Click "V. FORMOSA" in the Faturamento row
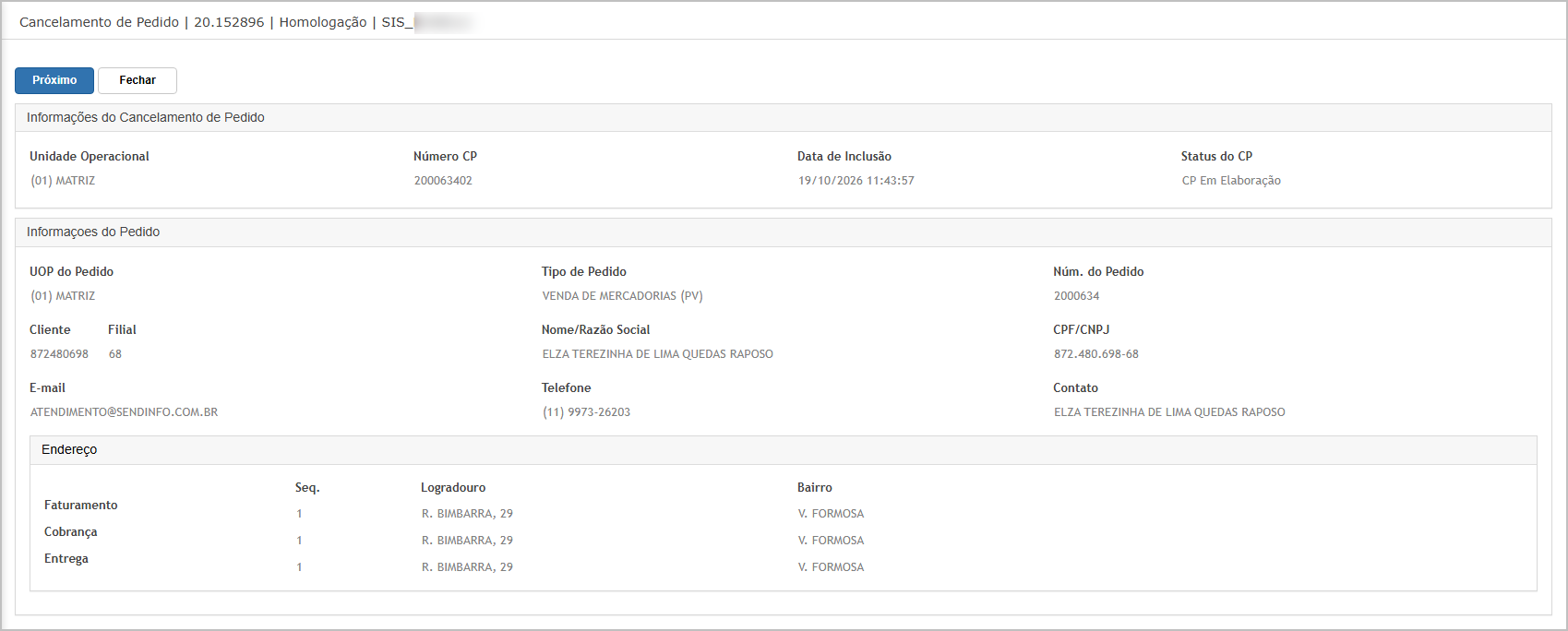Screen dimensions: 1568x631 pyautogui.click(x=832, y=514)
